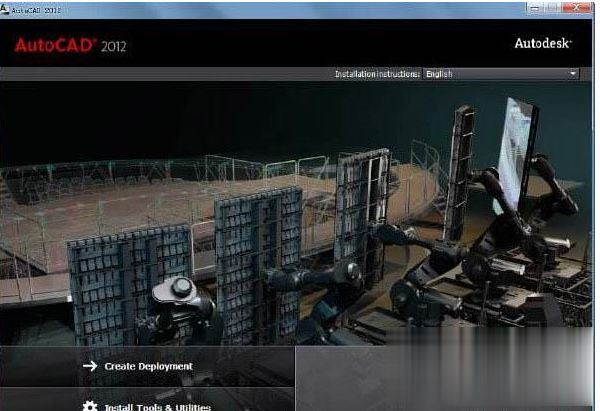Open the installation instructions language dropdown

pos(500,73)
